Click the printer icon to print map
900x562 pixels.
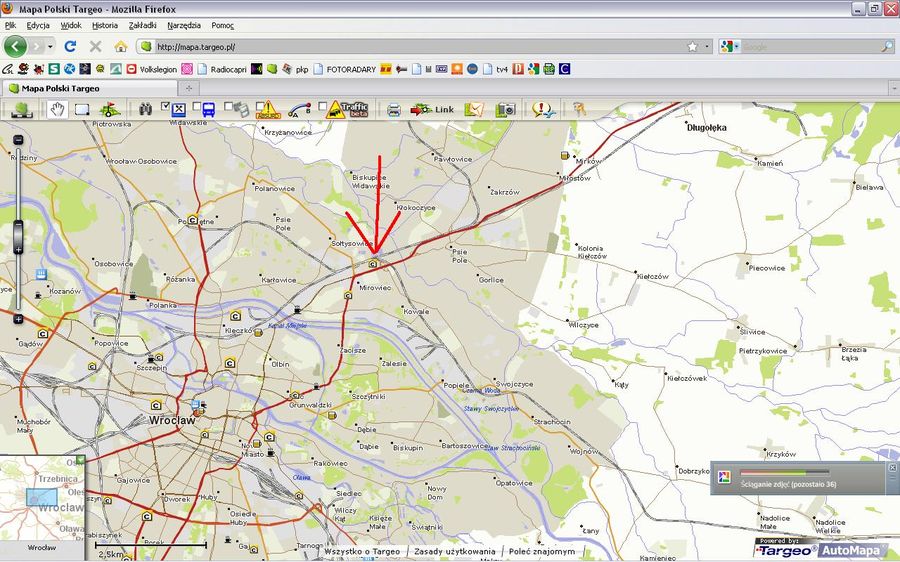(394, 110)
